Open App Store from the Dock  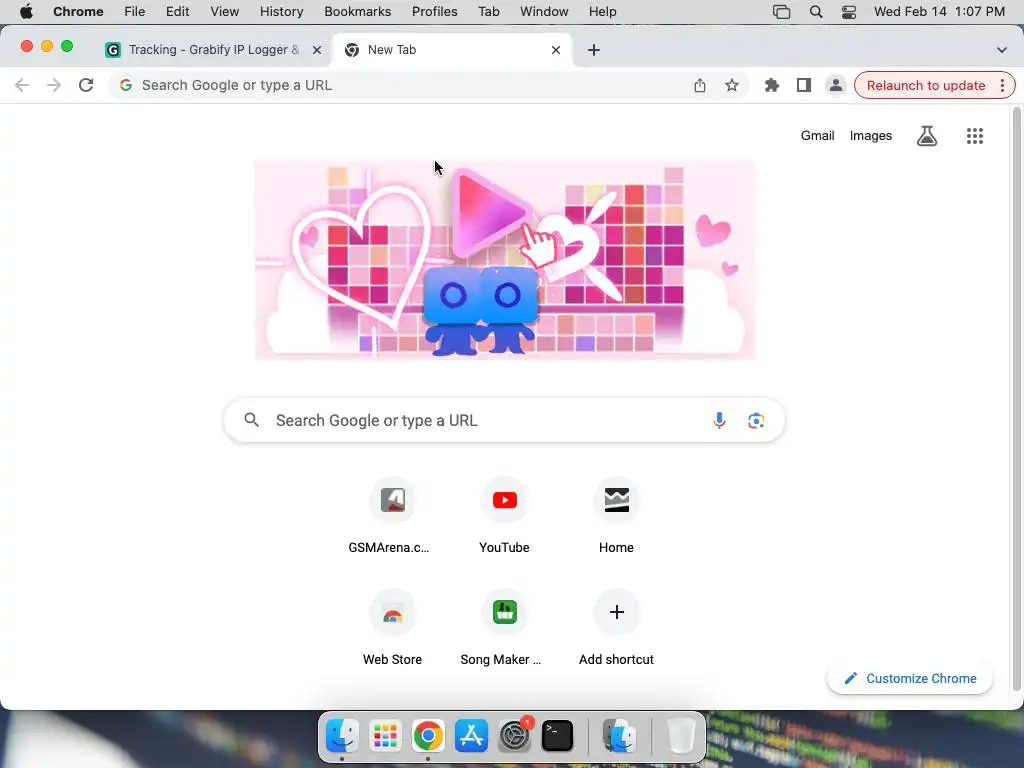click(x=471, y=736)
